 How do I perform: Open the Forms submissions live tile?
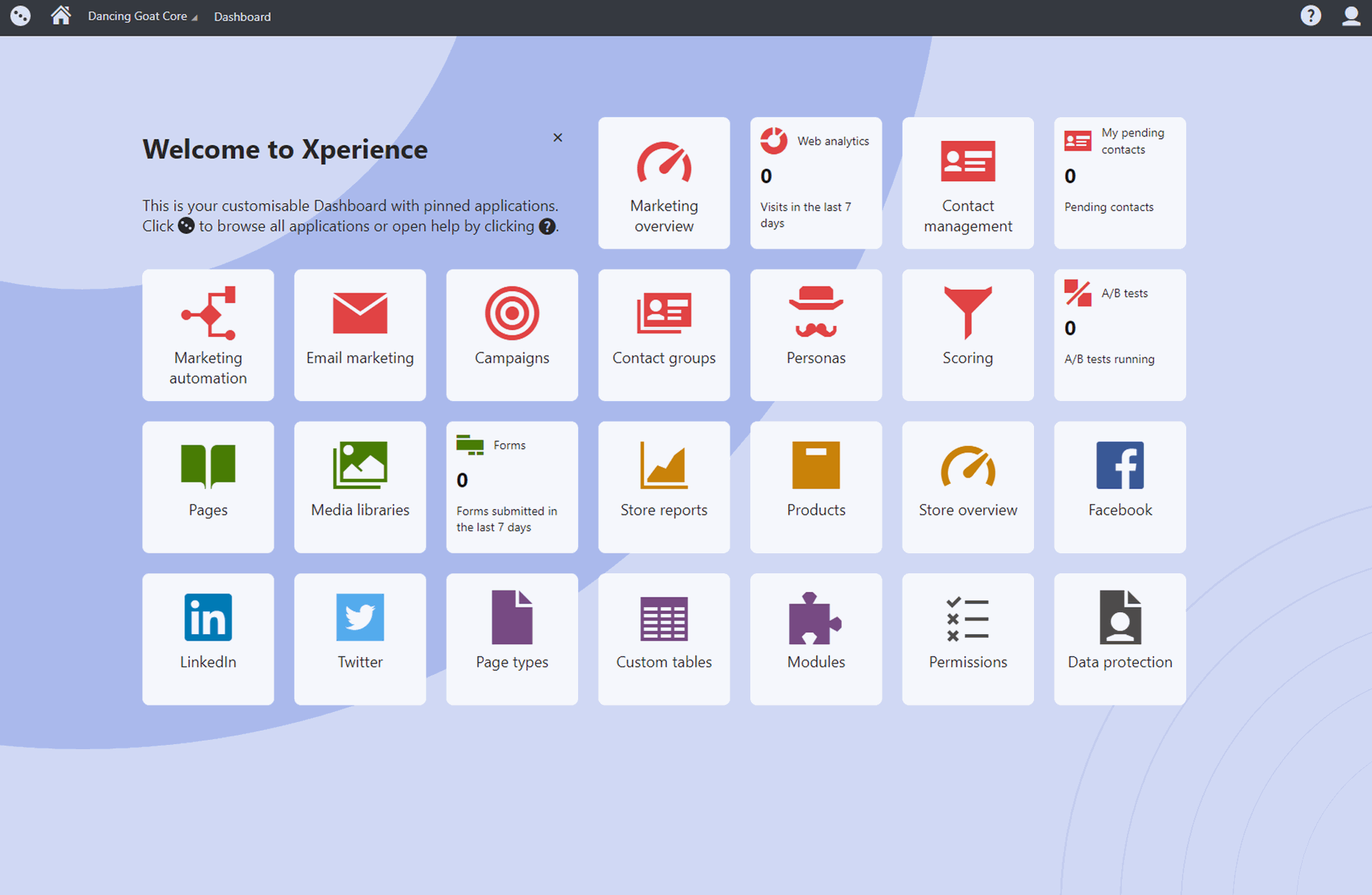coord(512,487)
